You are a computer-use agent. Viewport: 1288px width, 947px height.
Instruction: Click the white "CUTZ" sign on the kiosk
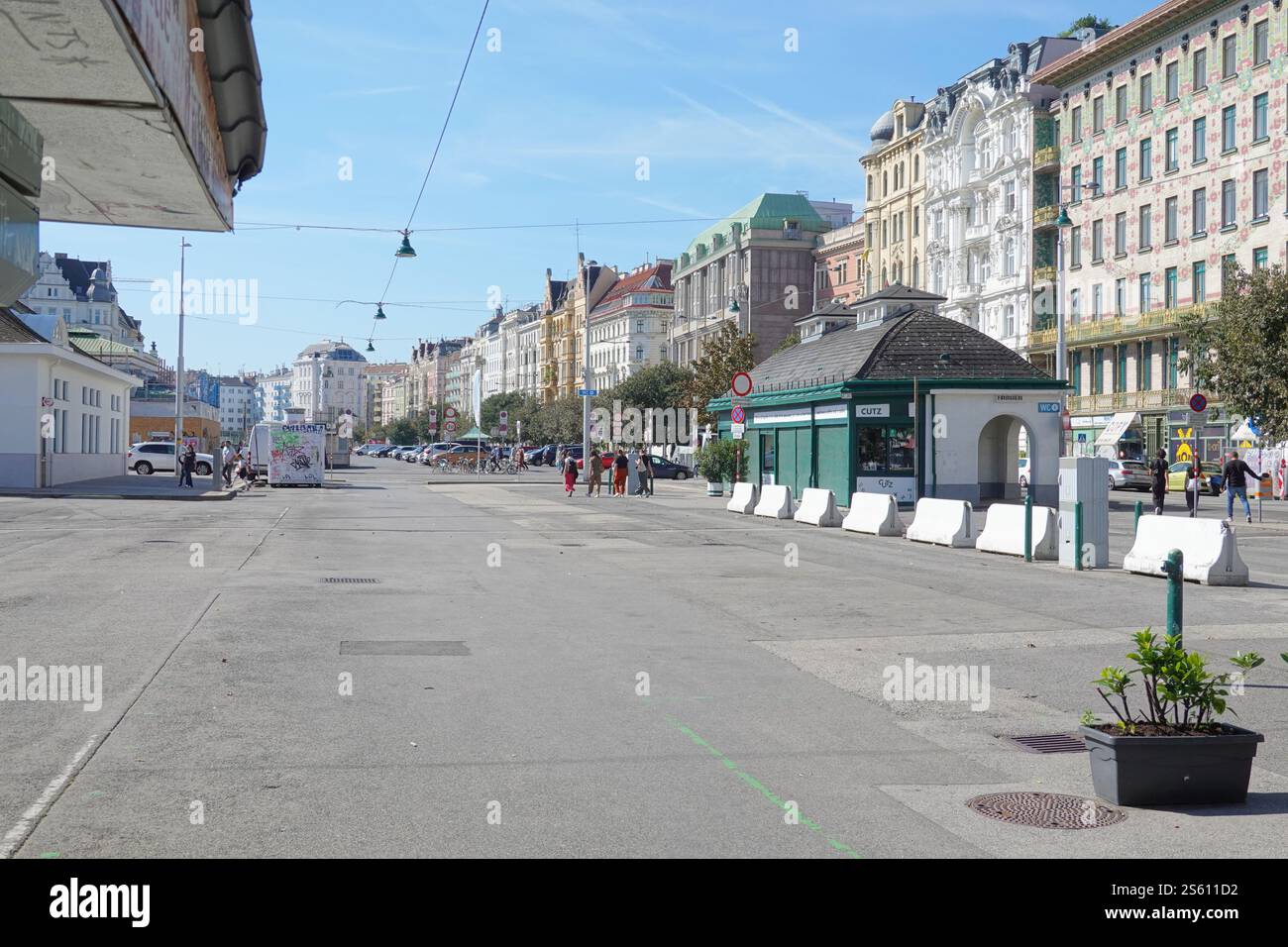point(872,410)
